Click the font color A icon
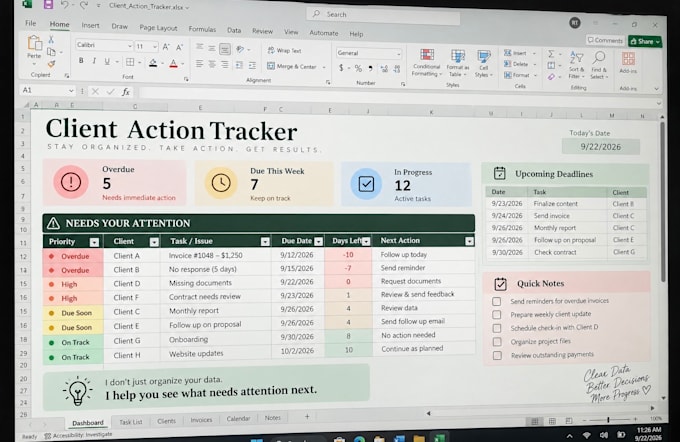This screenshot has width=680, height=442. point(173,64)
